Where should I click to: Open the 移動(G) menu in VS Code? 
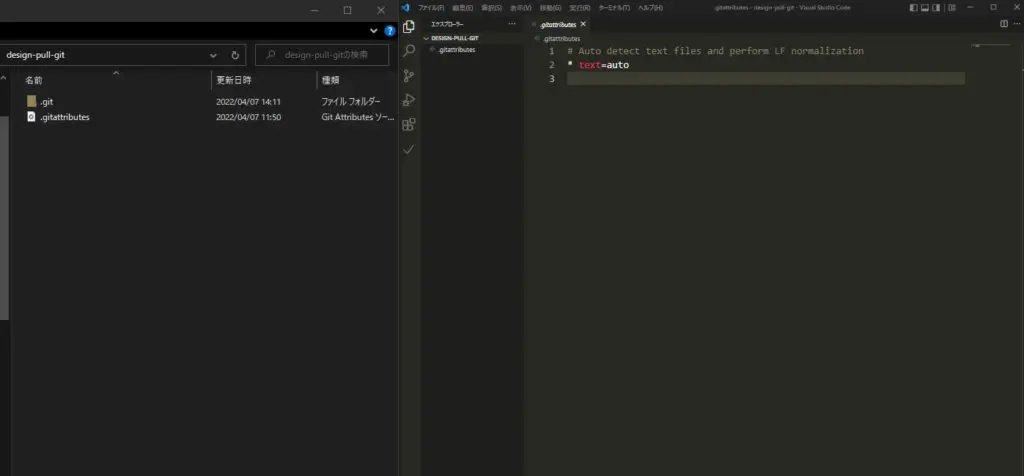click(550, 8)
